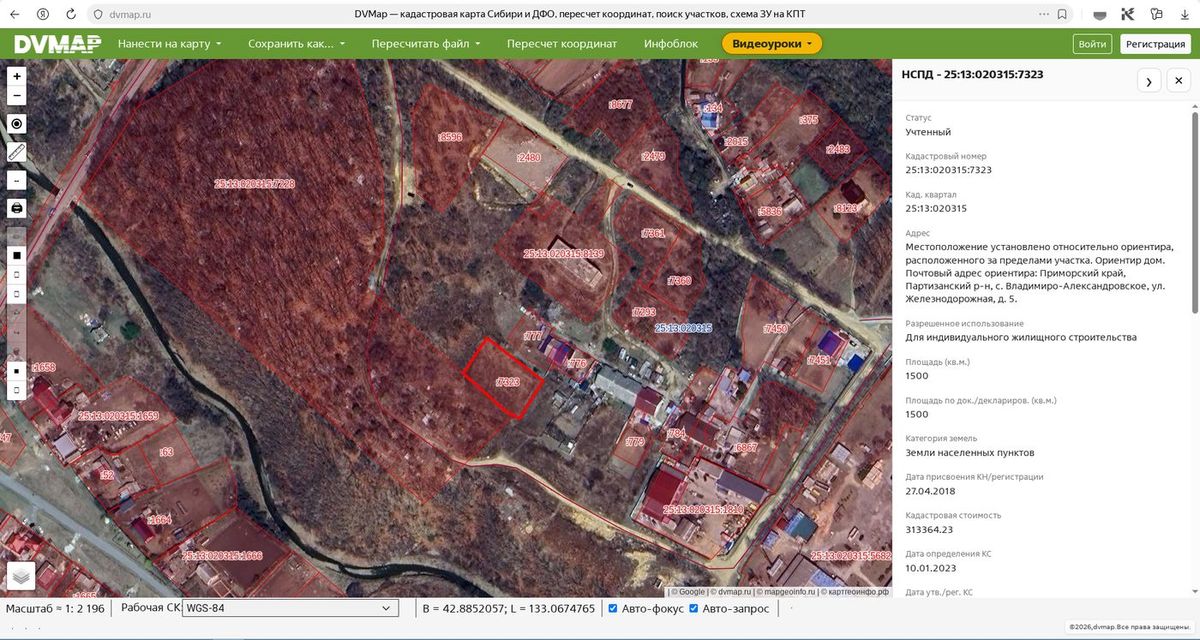Open the Yandex home icon
Screen dimensions: 1200x640
pyautogui.click(x=43, y=14)
